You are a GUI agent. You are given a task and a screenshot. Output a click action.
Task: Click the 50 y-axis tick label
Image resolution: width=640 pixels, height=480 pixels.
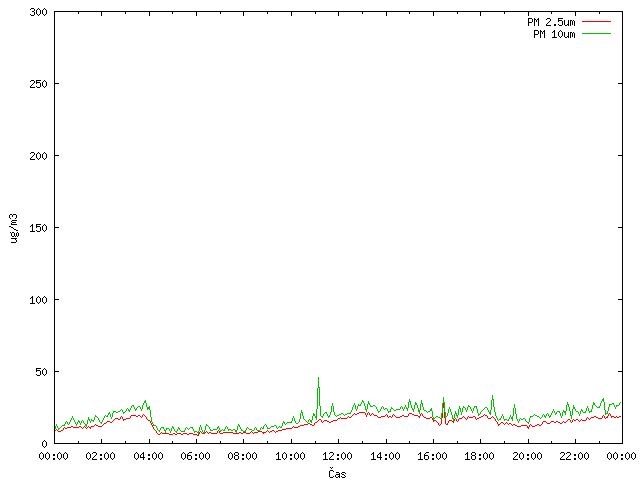(41, 372)
